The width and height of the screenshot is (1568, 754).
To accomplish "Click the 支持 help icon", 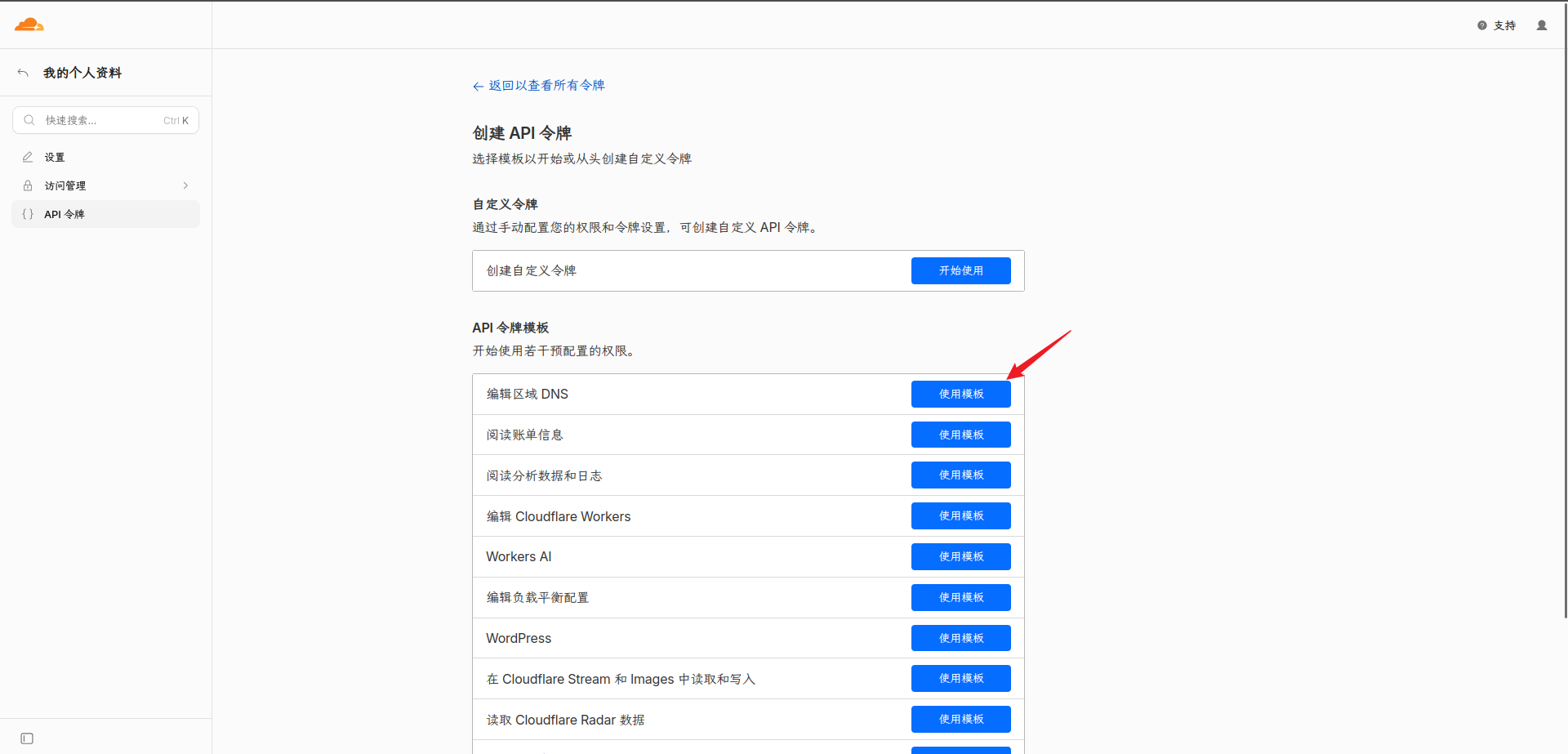I will [1482, 25].
